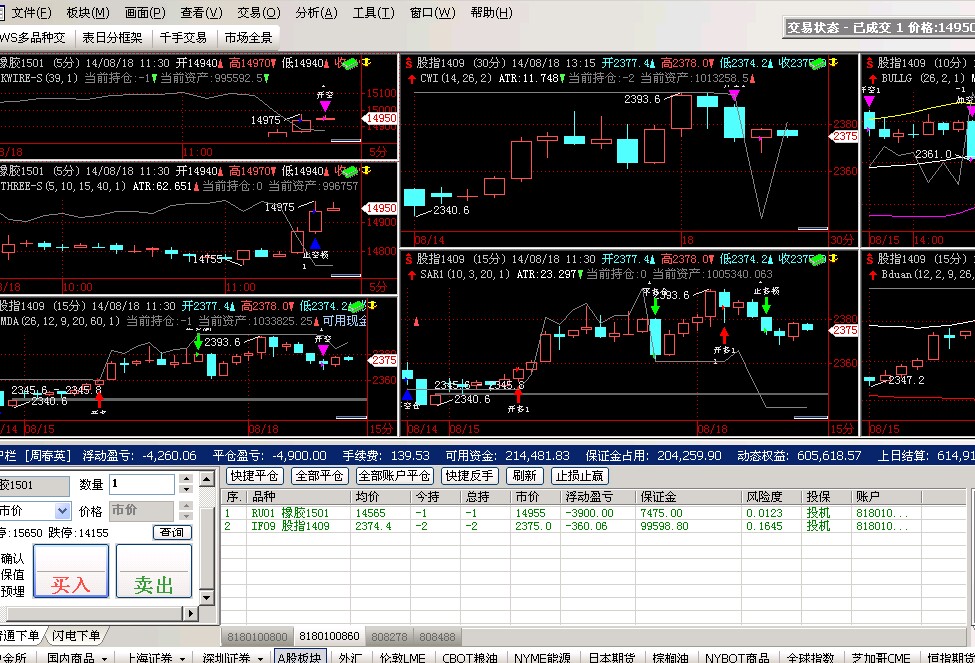
Task: Switch to the 闪电下单 tab
Action: tap(76, 636)
